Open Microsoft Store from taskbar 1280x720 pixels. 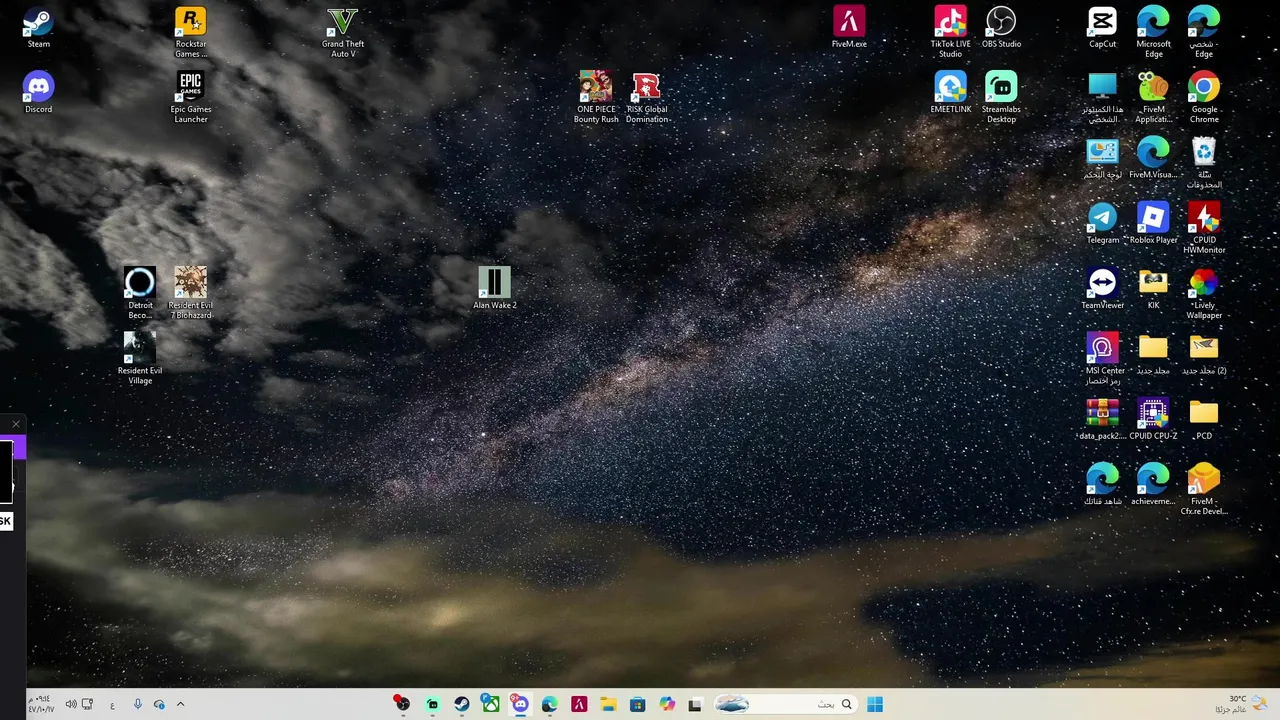637,704
